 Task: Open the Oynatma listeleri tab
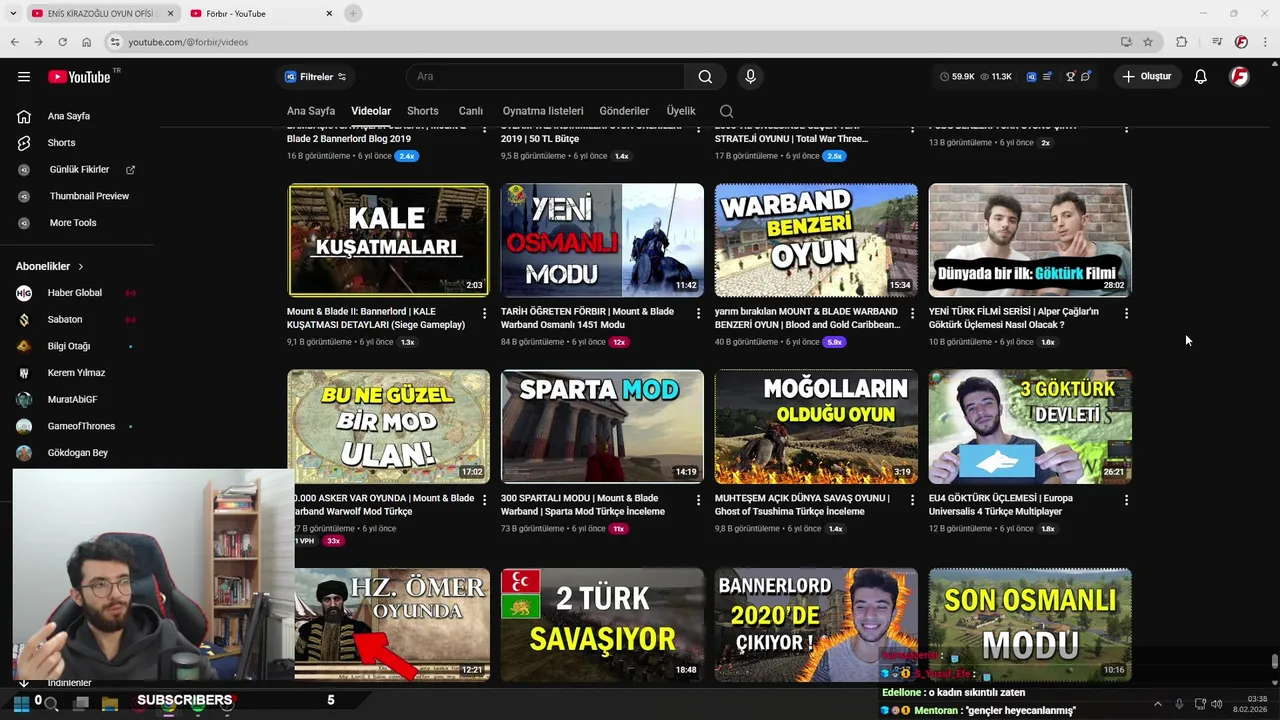543,111
